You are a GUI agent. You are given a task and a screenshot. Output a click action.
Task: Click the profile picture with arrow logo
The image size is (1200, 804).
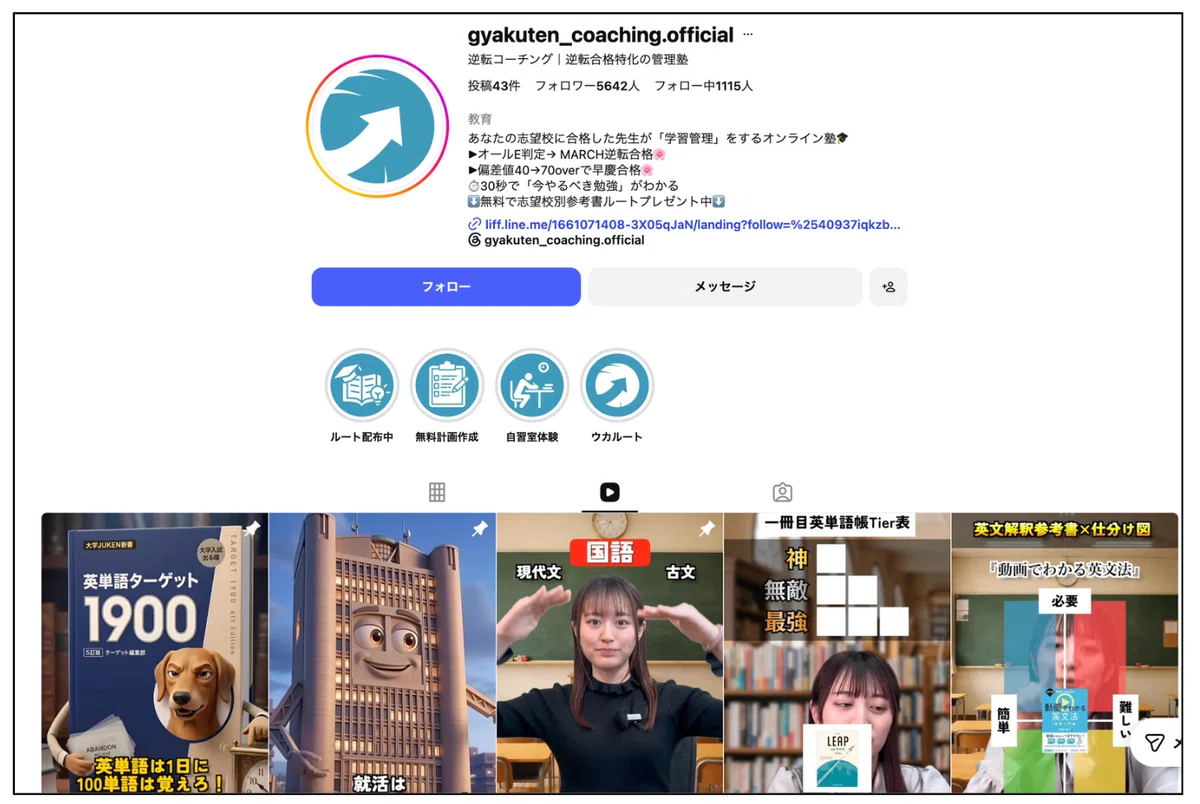point(377,127)
